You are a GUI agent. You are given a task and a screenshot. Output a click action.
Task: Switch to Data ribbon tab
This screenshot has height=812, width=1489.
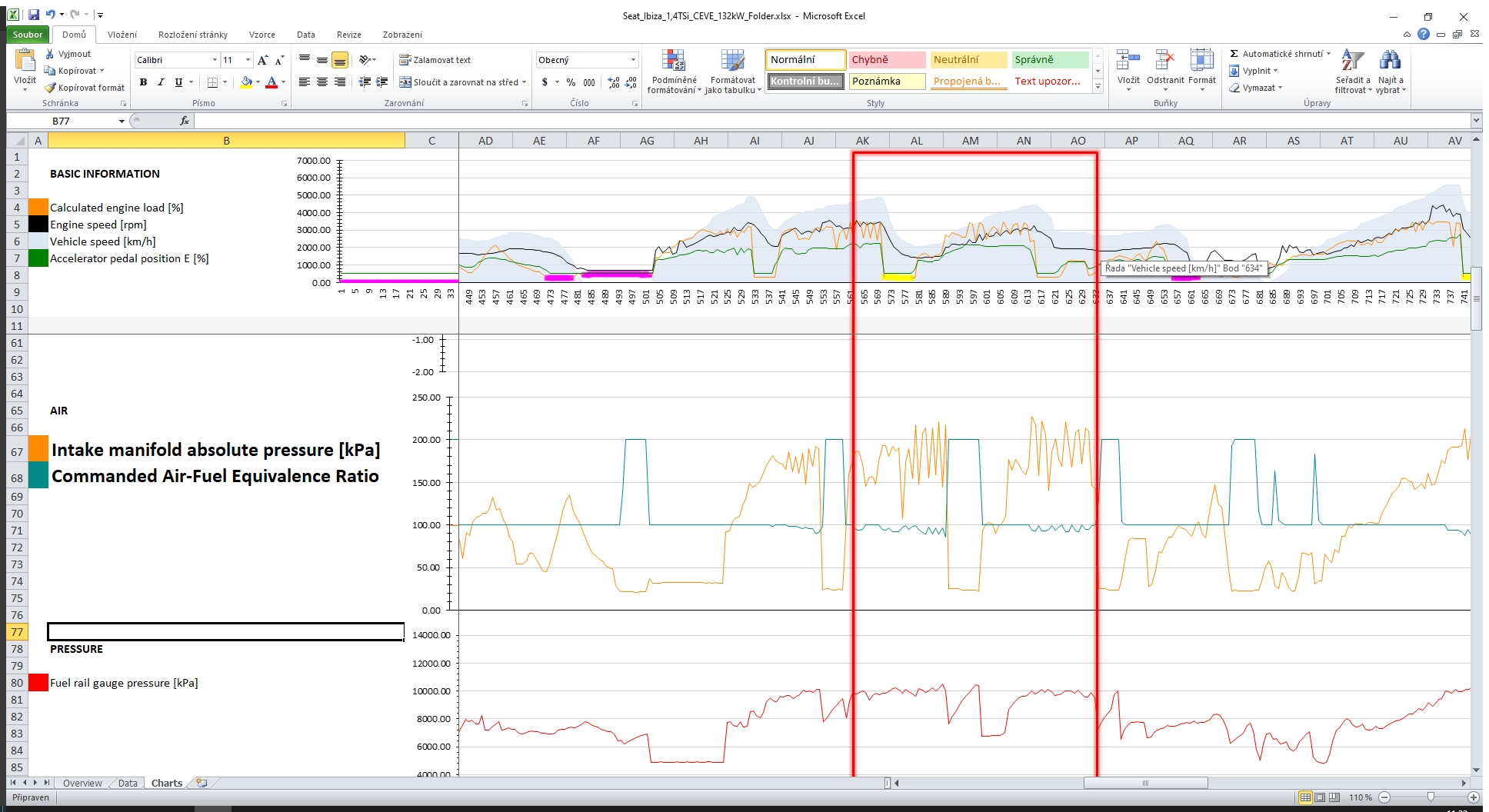click(306, 35)
